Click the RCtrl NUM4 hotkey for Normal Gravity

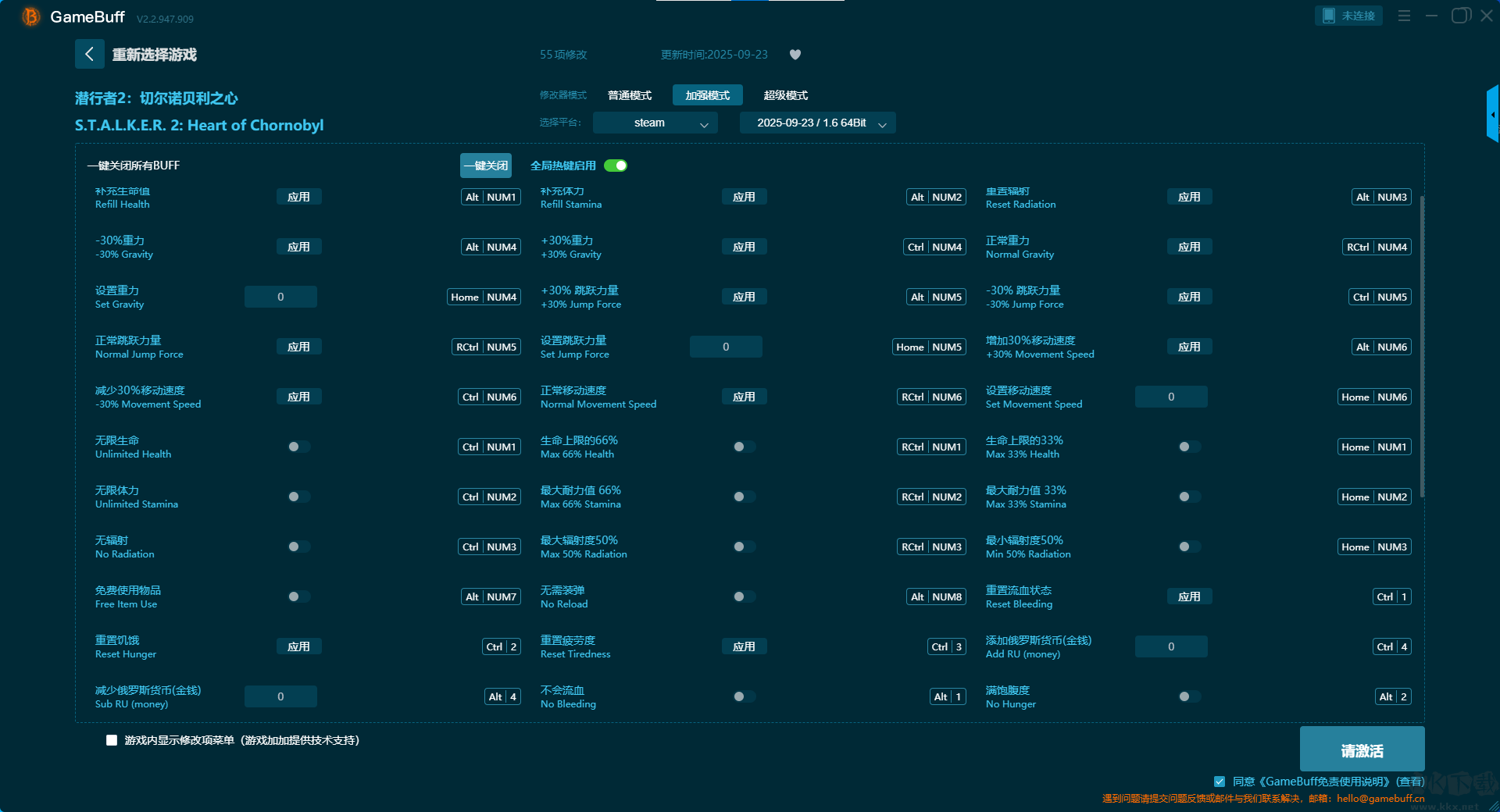1377,247
